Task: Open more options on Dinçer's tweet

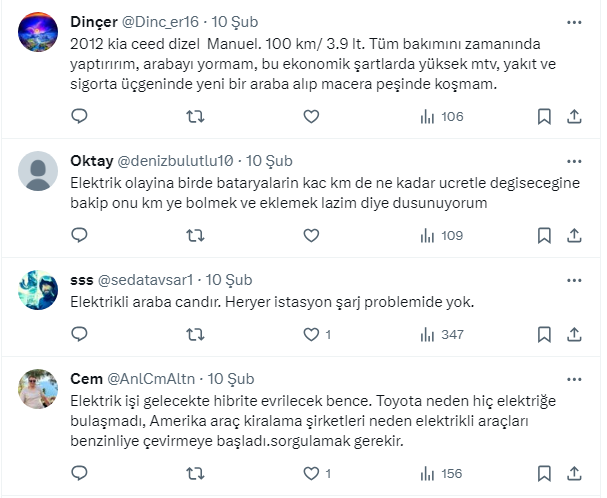Action: pyautogui.click(x=574, y=21)
